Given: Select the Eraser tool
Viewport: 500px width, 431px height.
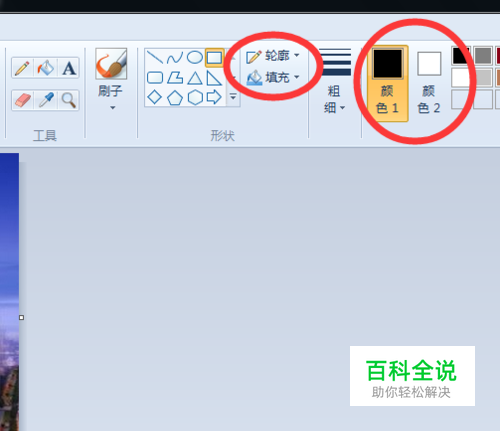Looking at the screenshot, I should (x=22, y=100).
